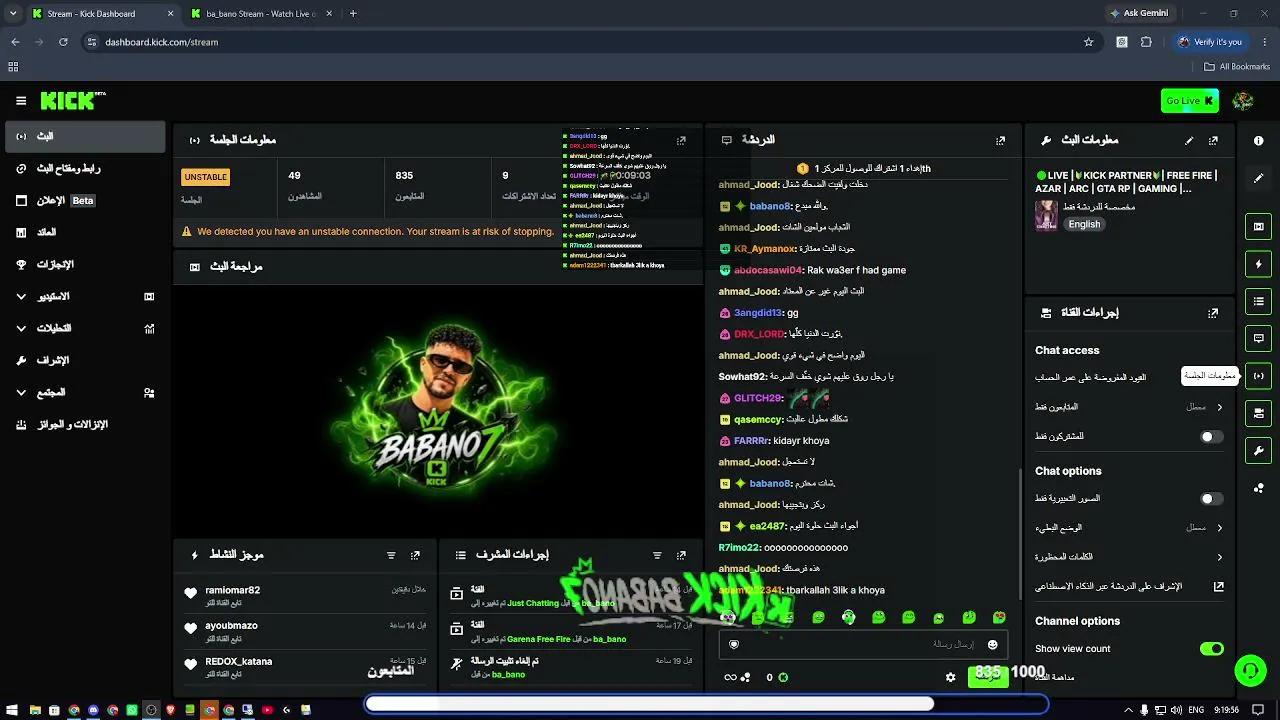Switch to ba_bano Stream browser tab
1280x720 pixels.
click(x=261, y=14)
